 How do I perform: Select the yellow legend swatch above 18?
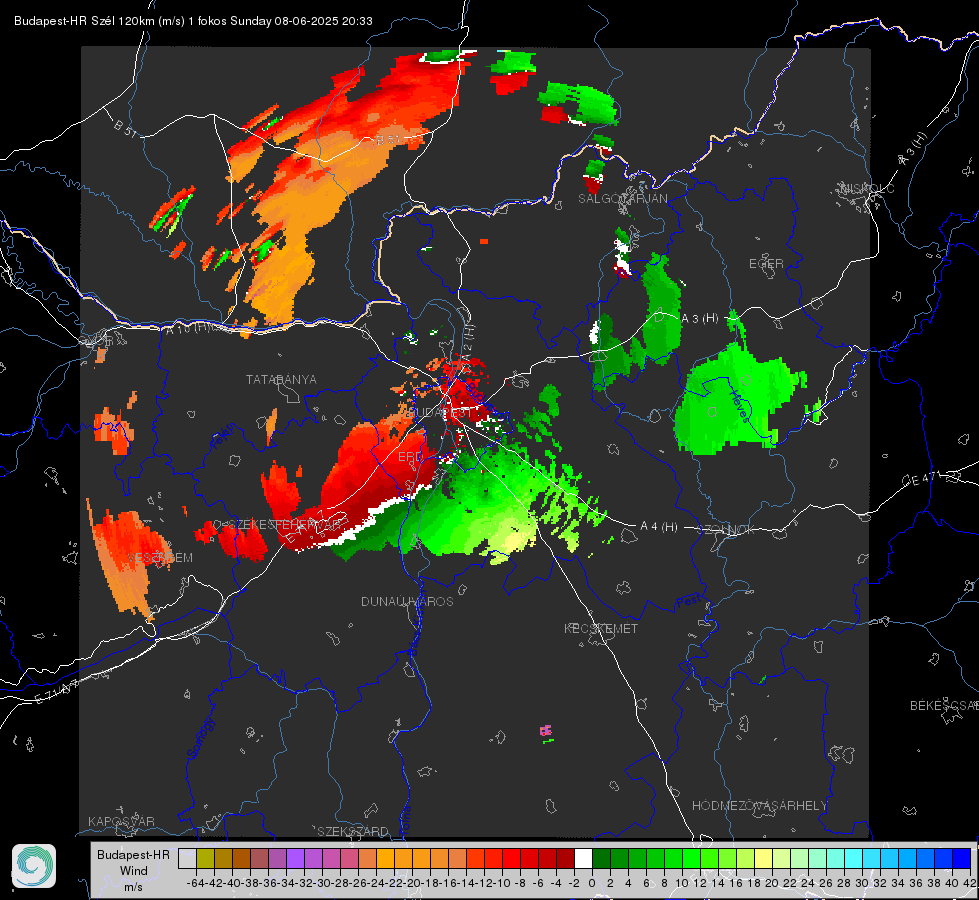pos(764,858)
